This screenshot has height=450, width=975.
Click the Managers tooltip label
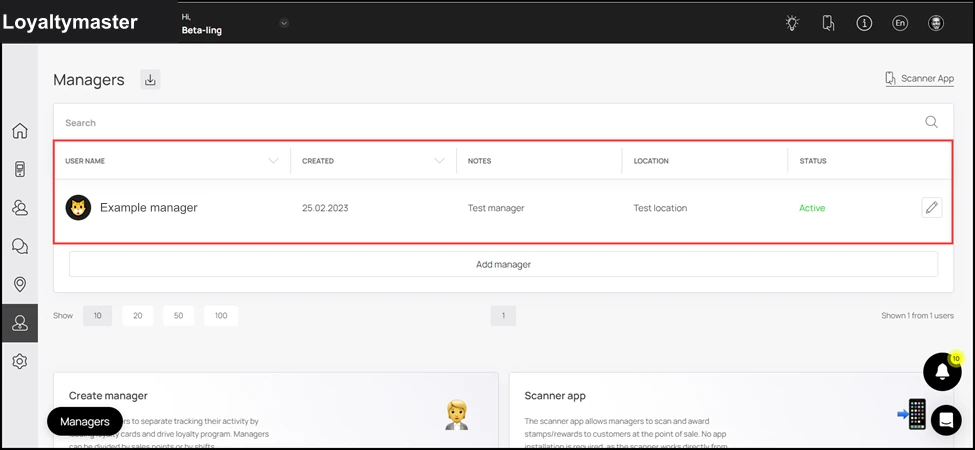[x=85, y=422]
